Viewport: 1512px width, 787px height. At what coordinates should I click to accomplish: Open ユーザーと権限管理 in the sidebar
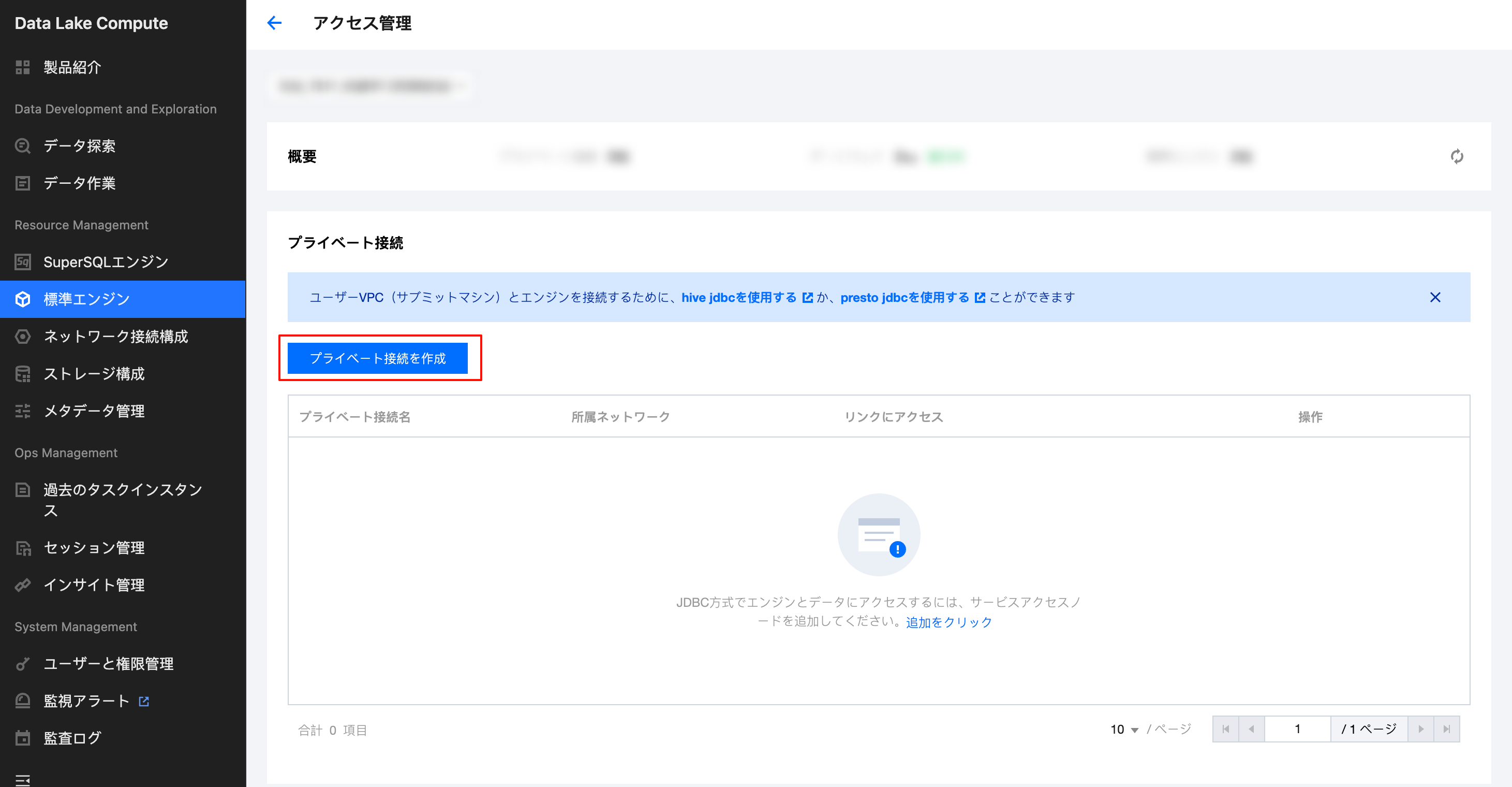pyautogui.click(x=108, y=664)
